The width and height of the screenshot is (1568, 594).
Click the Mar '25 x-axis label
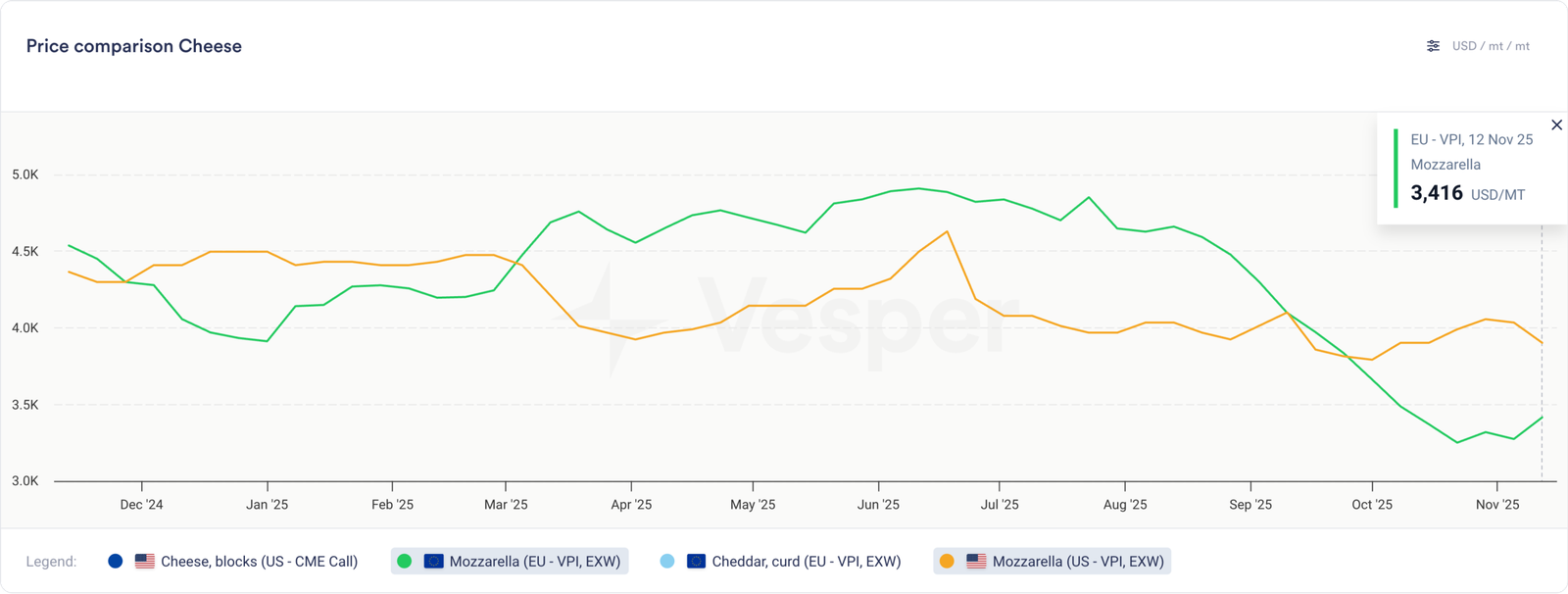(x=506, y=505)
